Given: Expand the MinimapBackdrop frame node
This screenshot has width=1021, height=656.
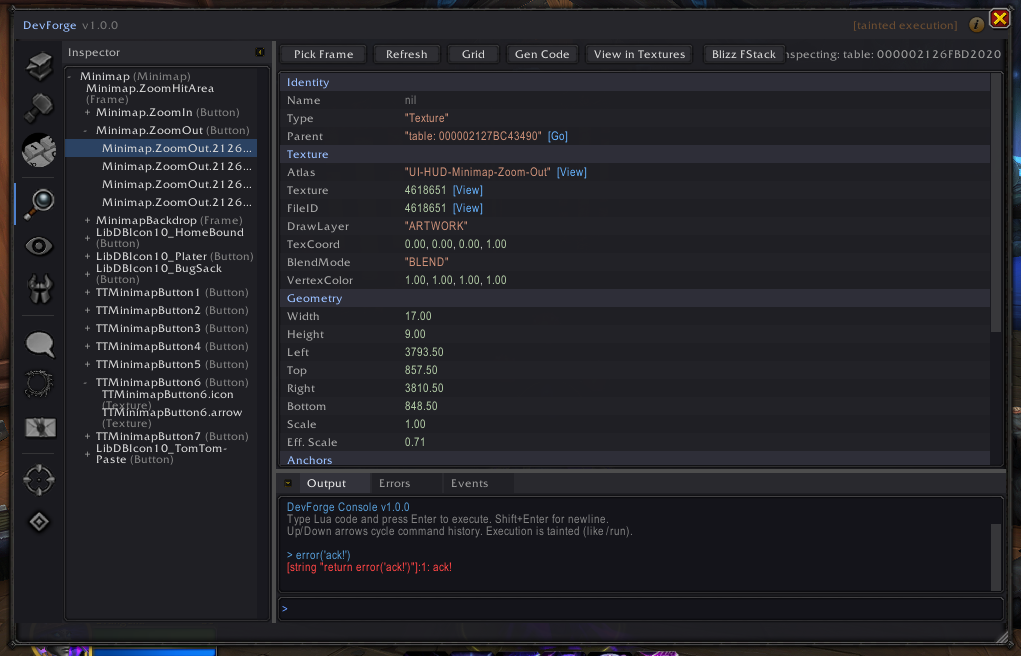Looking at the screenshot, I should click(86, 220).
